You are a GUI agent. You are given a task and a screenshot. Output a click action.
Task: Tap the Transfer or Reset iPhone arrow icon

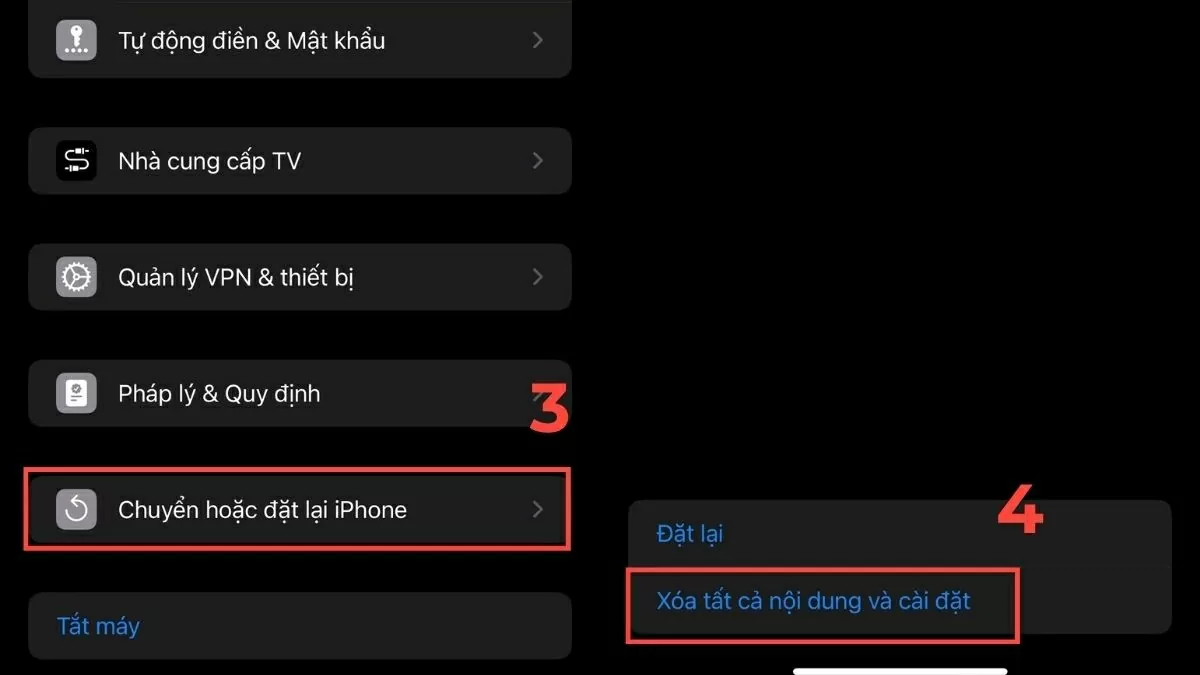76,510
